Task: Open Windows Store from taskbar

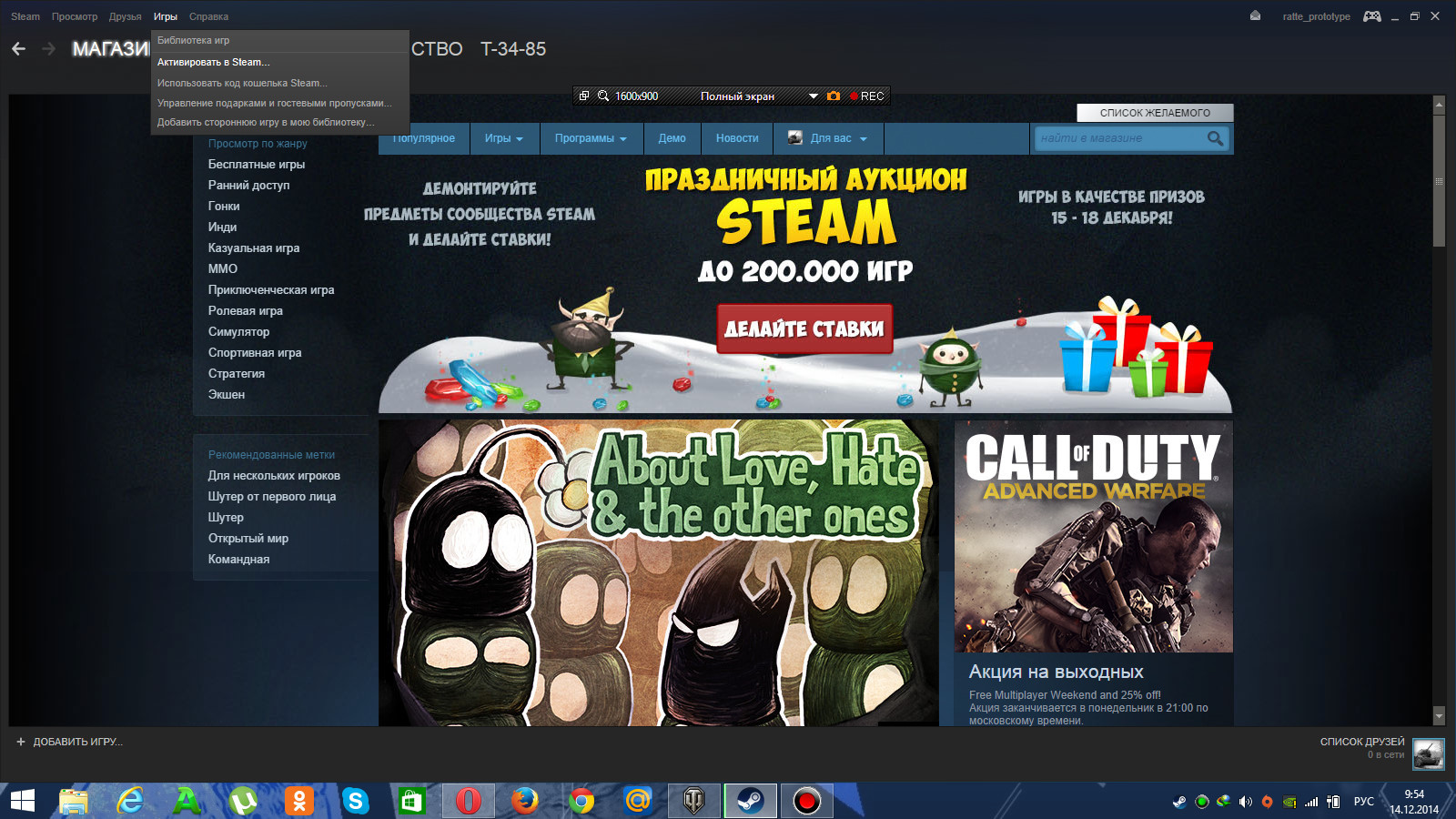Action: pos(412,801)
